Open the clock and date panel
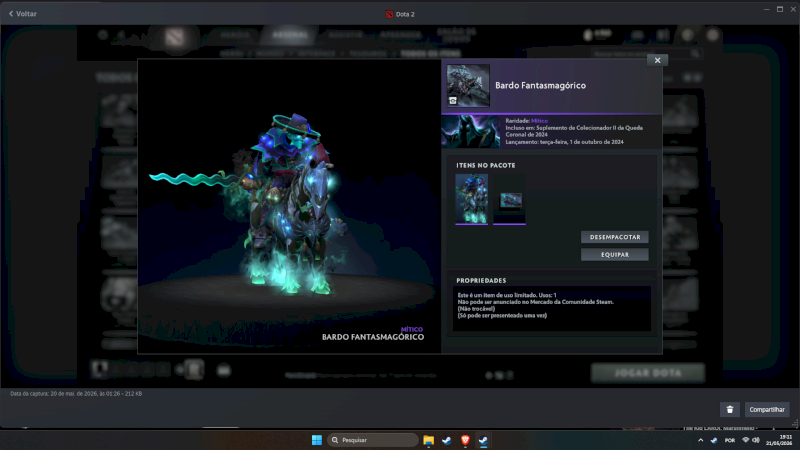800x450 pixels. click(x=779, y=440)
